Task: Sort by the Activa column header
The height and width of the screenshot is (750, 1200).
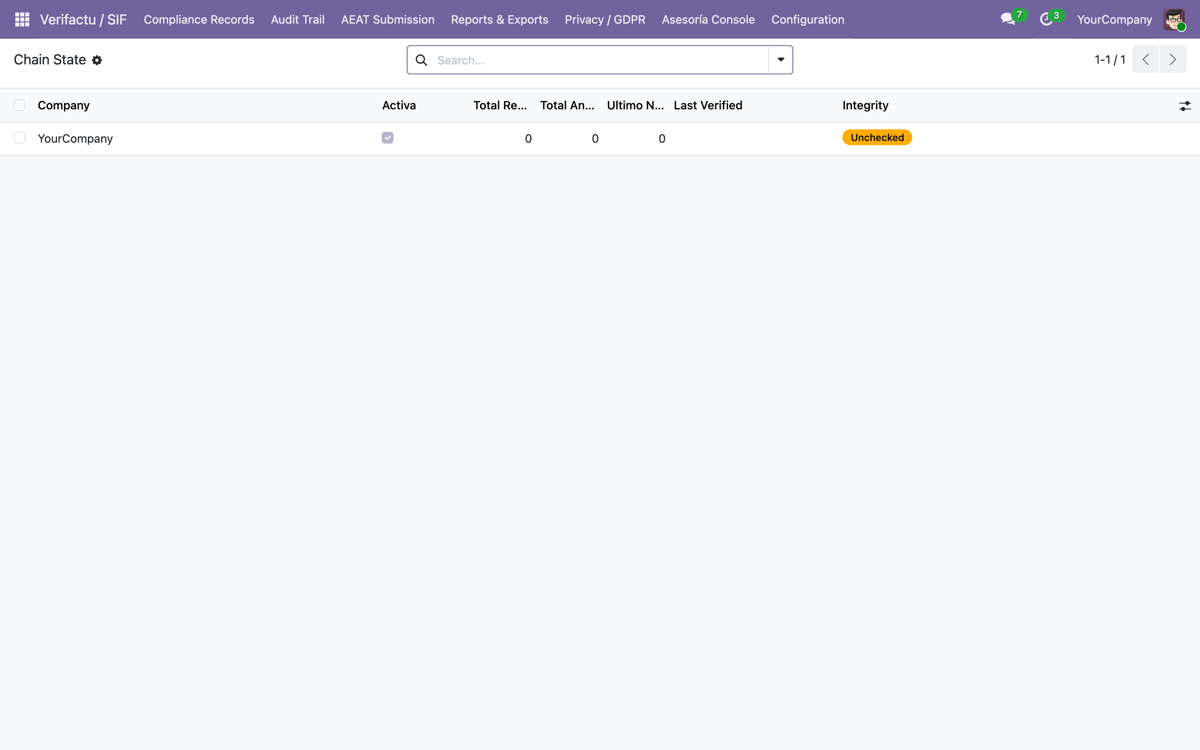Action: pyautogui.click(x=399, y=105)
